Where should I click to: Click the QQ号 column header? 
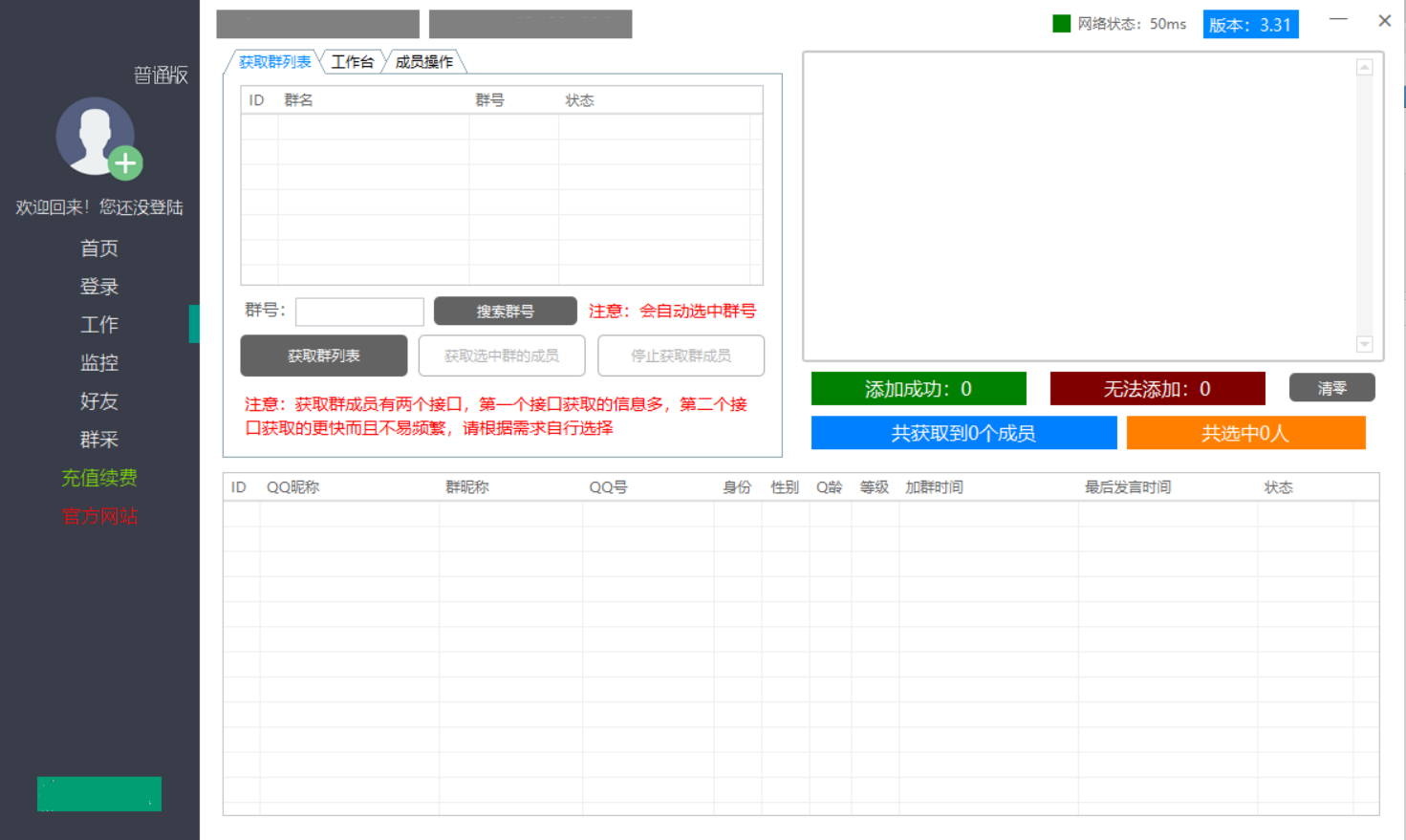[x=608, y=487]
